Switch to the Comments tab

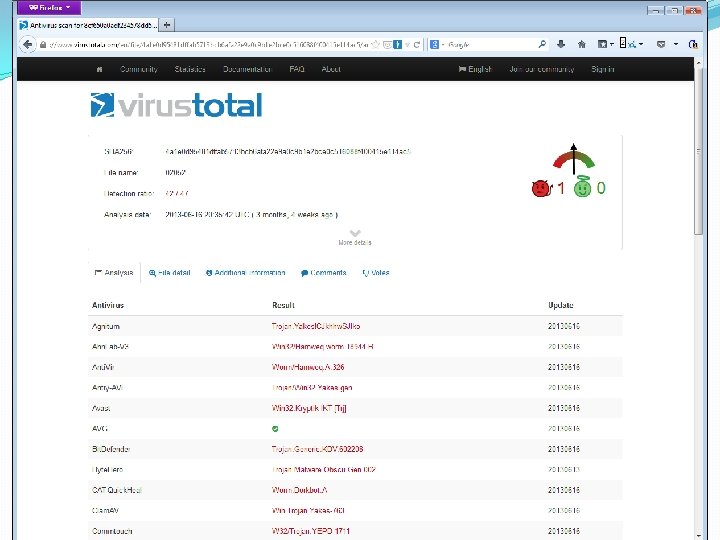[x=323, y=273]
